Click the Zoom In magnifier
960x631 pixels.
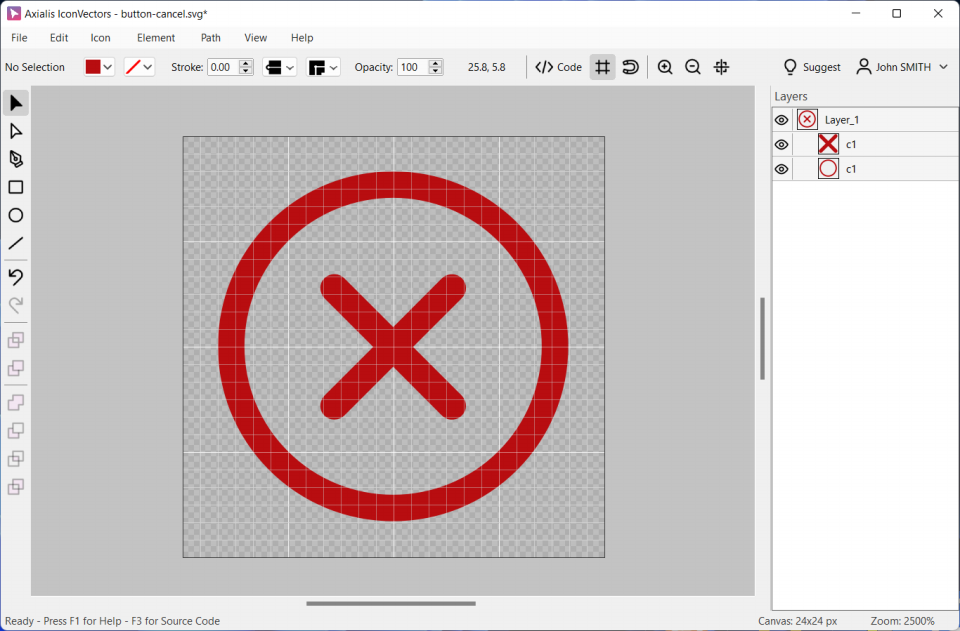click(x=665, y=67)
